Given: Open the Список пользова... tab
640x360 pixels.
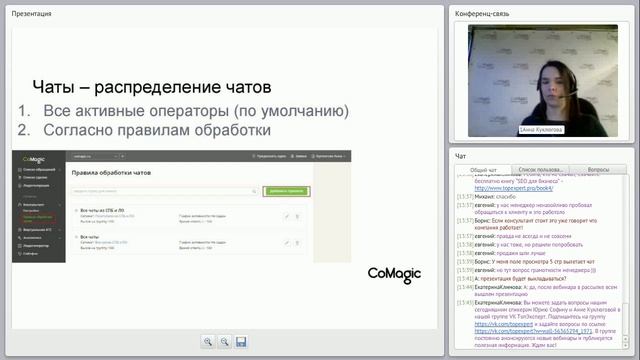Looking at the screenshot, I should coord(540,169).
